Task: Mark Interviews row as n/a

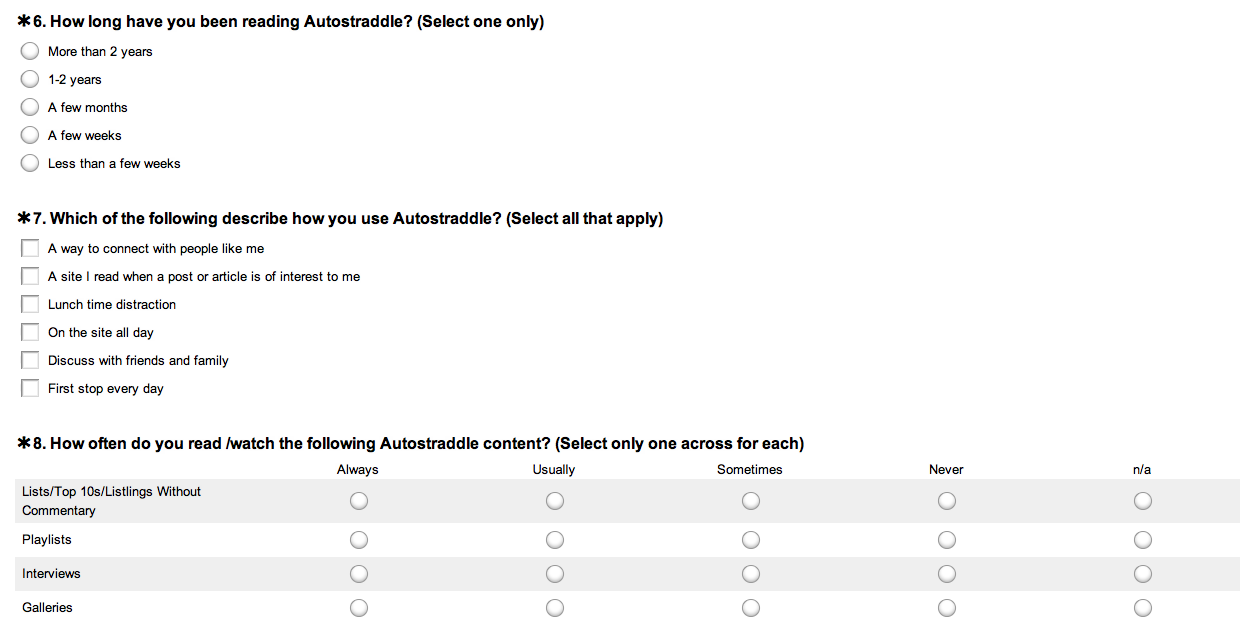Action: pyautogui.click(x=1143, y=574)
